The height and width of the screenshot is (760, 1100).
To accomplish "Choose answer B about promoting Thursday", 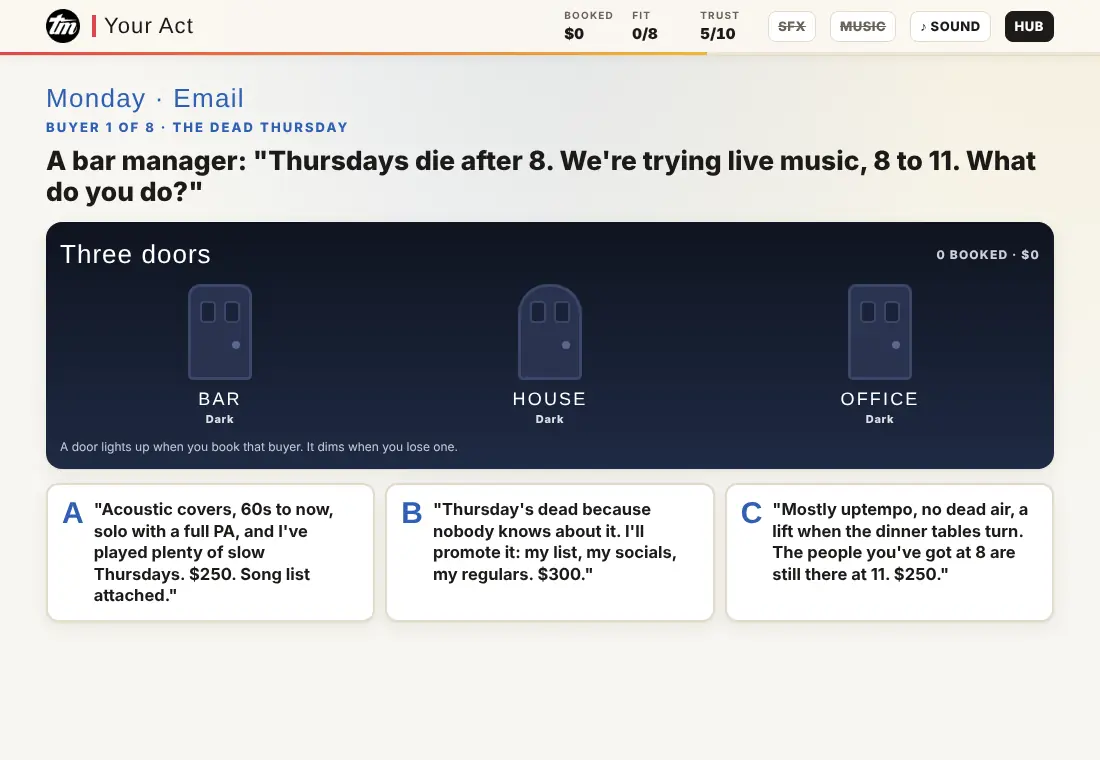I will (550, 552).
